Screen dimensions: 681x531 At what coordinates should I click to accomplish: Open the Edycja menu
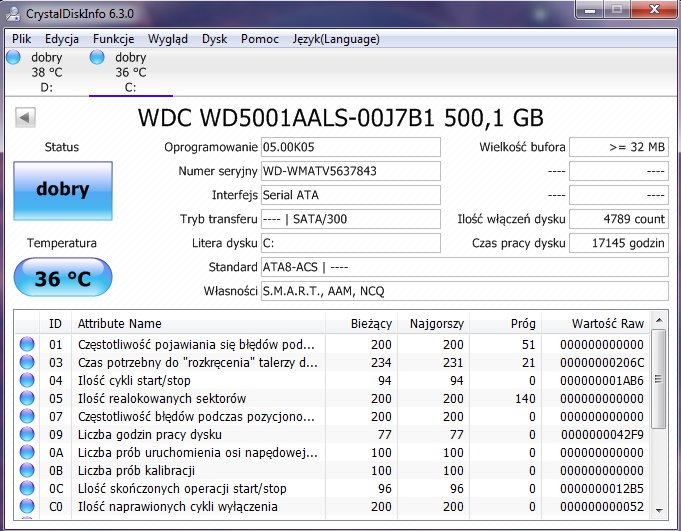(62, 39)
